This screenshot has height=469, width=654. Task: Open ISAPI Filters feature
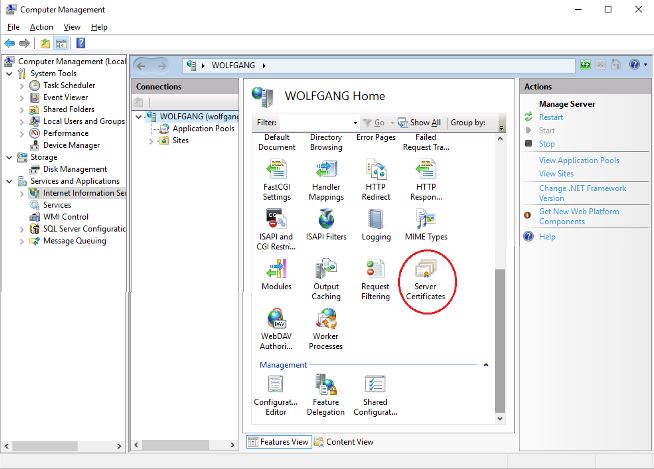tap(326, 225)
